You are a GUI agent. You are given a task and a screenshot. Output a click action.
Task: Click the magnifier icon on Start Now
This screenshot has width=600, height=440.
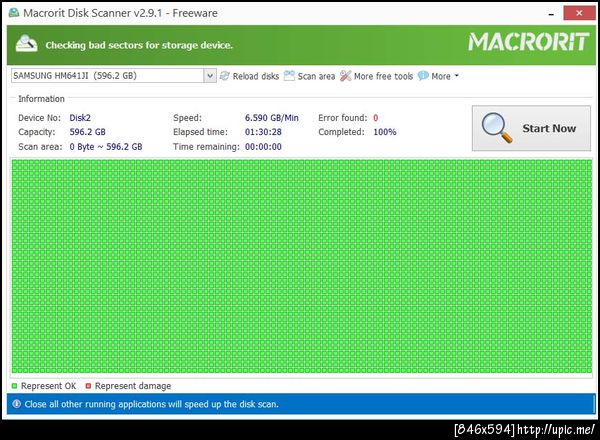[x=497, y=127]
